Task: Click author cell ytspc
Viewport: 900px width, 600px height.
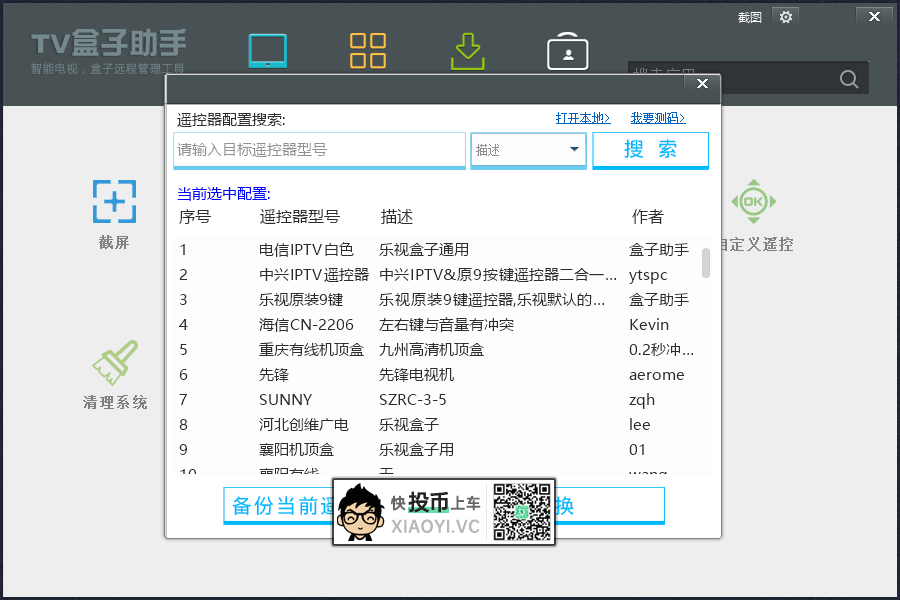Action: [648, 275]
